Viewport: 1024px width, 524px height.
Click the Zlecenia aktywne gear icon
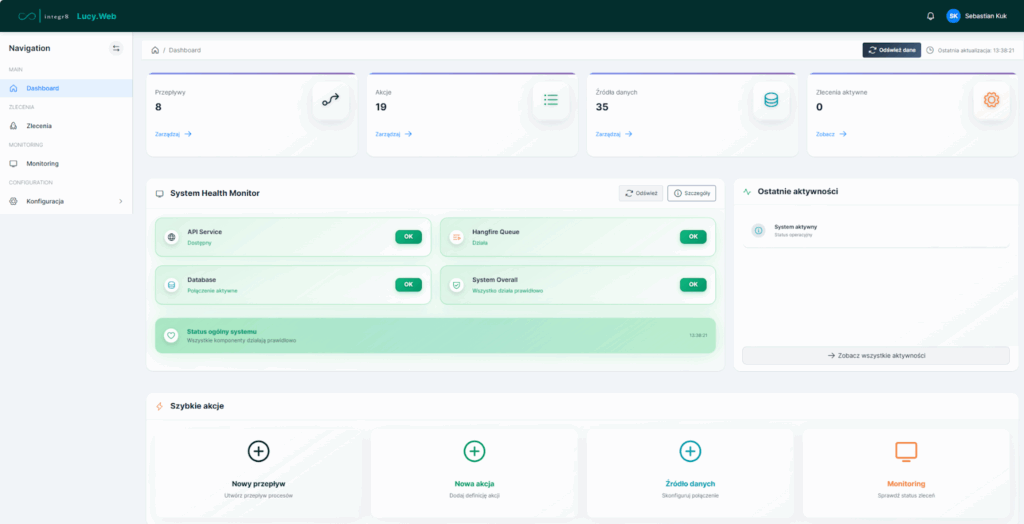[991, 100]
